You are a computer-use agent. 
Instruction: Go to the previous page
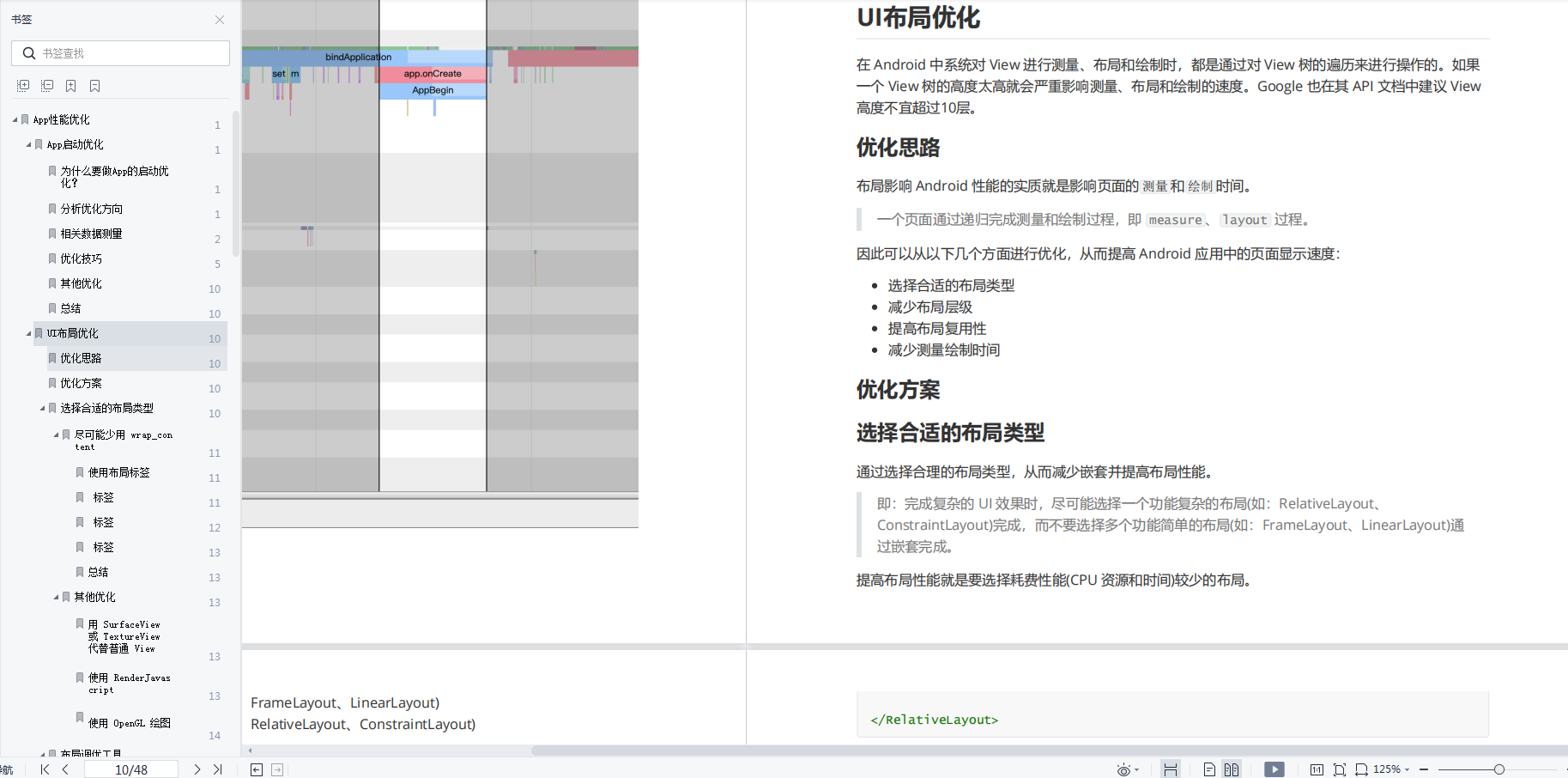pyautogui.click(x=65, y=769)
